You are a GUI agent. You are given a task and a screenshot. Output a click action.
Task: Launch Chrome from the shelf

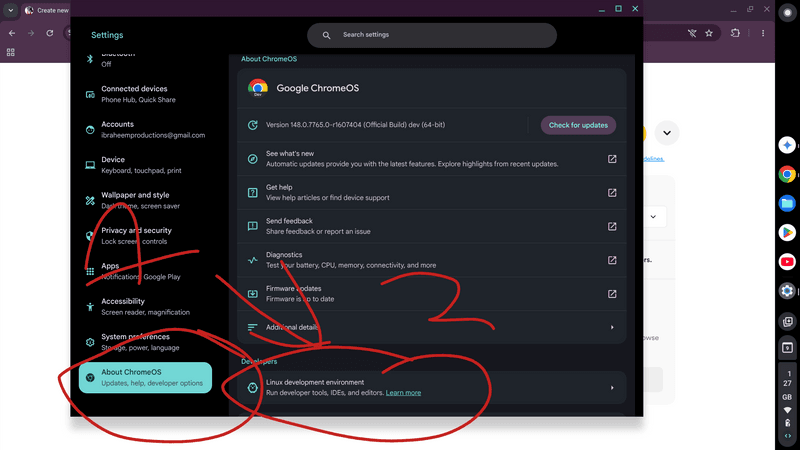point(787,174)
